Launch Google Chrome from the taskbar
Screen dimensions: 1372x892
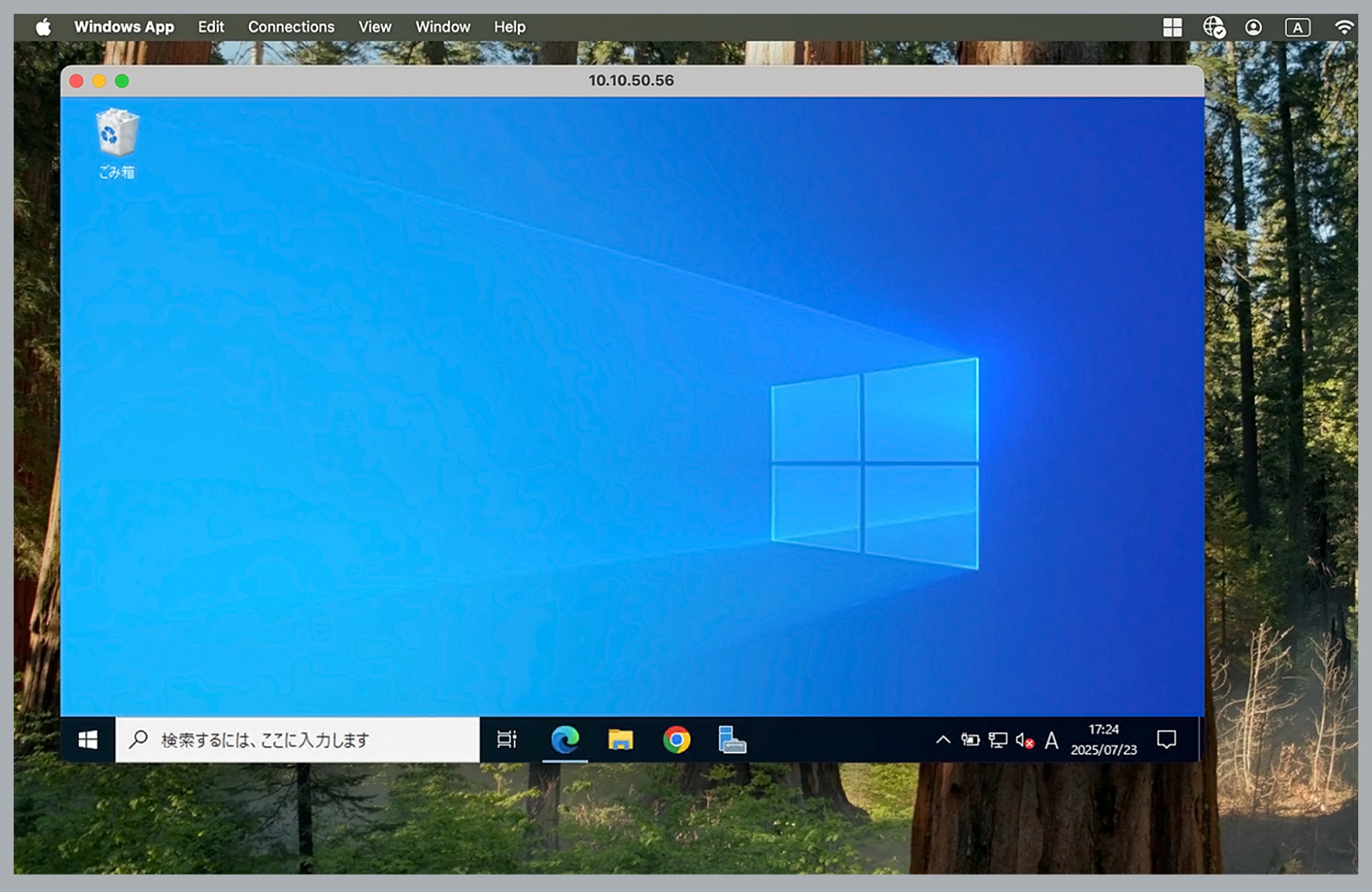(x=678, y=740)
